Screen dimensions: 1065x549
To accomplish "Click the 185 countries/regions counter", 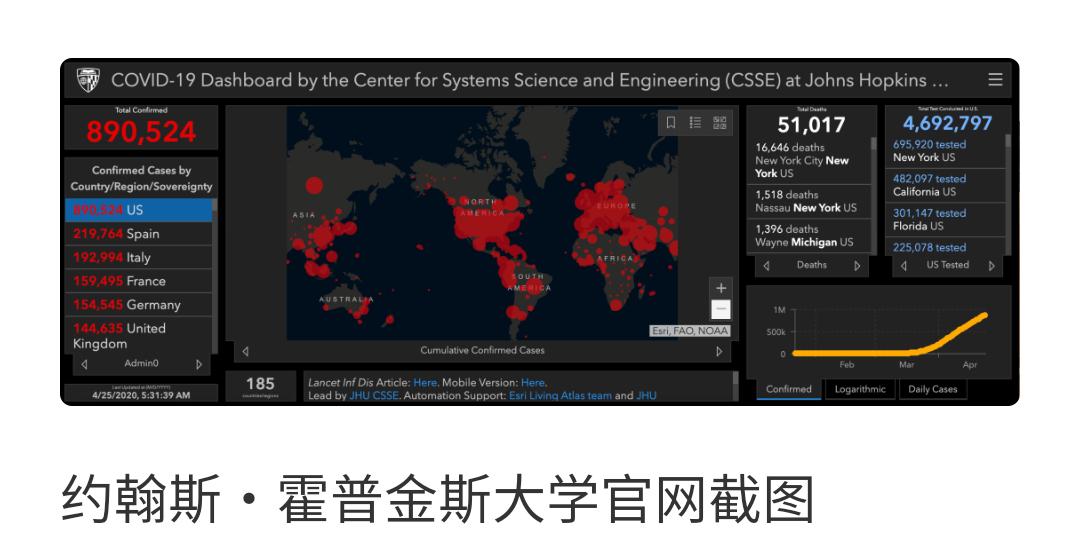I will click(260, 384).
